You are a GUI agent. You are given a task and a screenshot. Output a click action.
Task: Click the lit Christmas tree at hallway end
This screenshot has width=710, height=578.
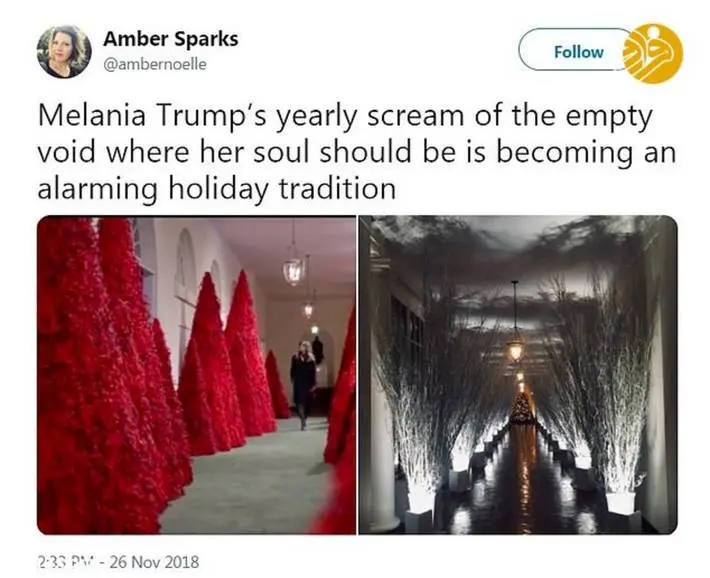[521, 409]
